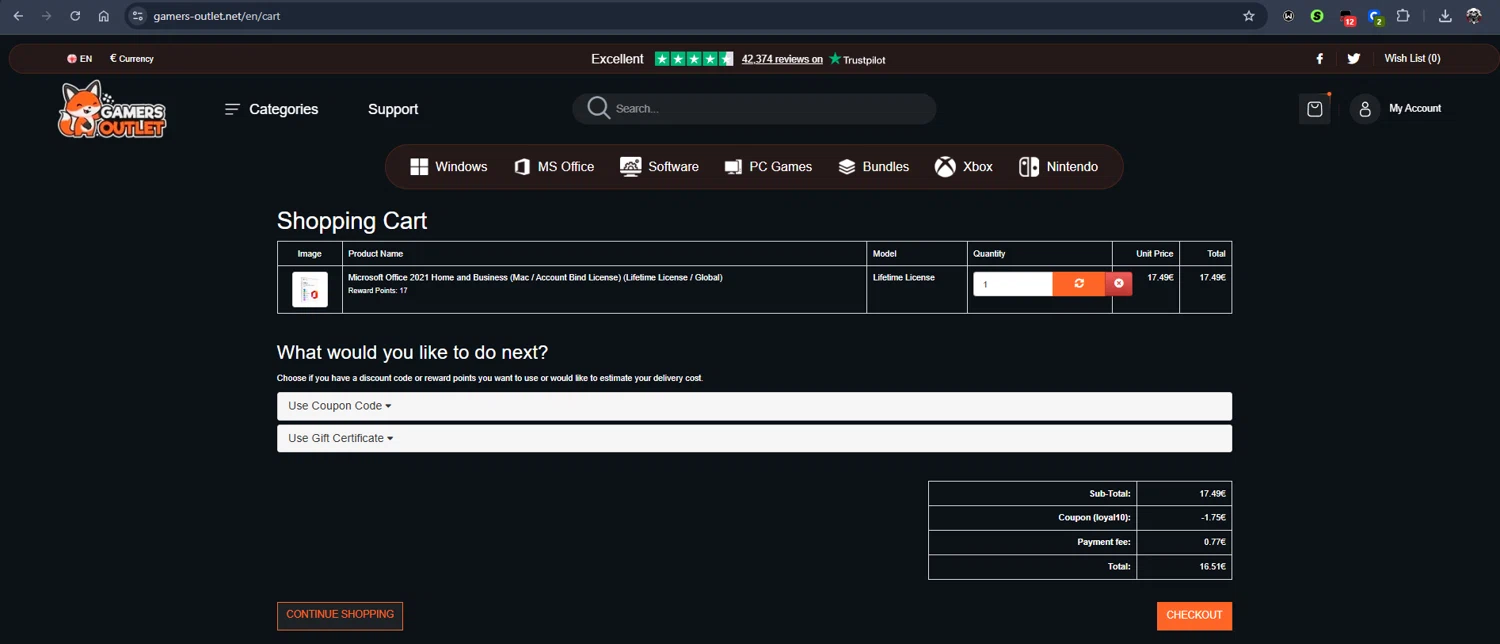Open the Twitter icon in top bar

pyautogui.click(x=1353, y=59)
